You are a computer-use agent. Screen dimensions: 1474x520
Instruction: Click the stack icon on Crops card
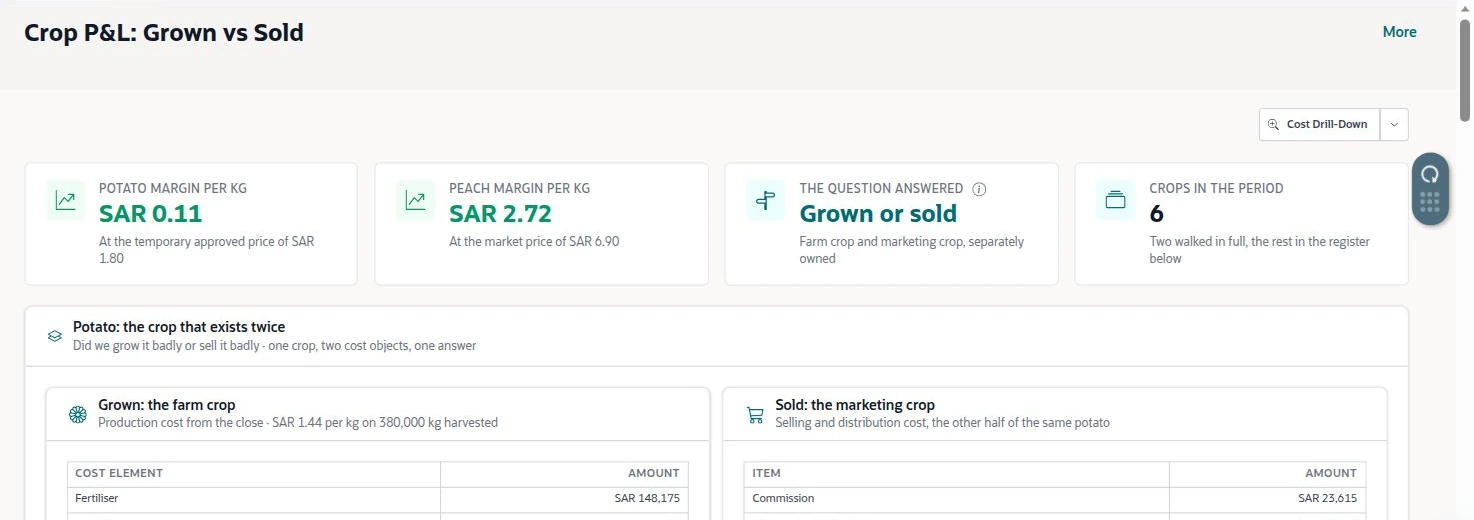(x=1116, y=200)
